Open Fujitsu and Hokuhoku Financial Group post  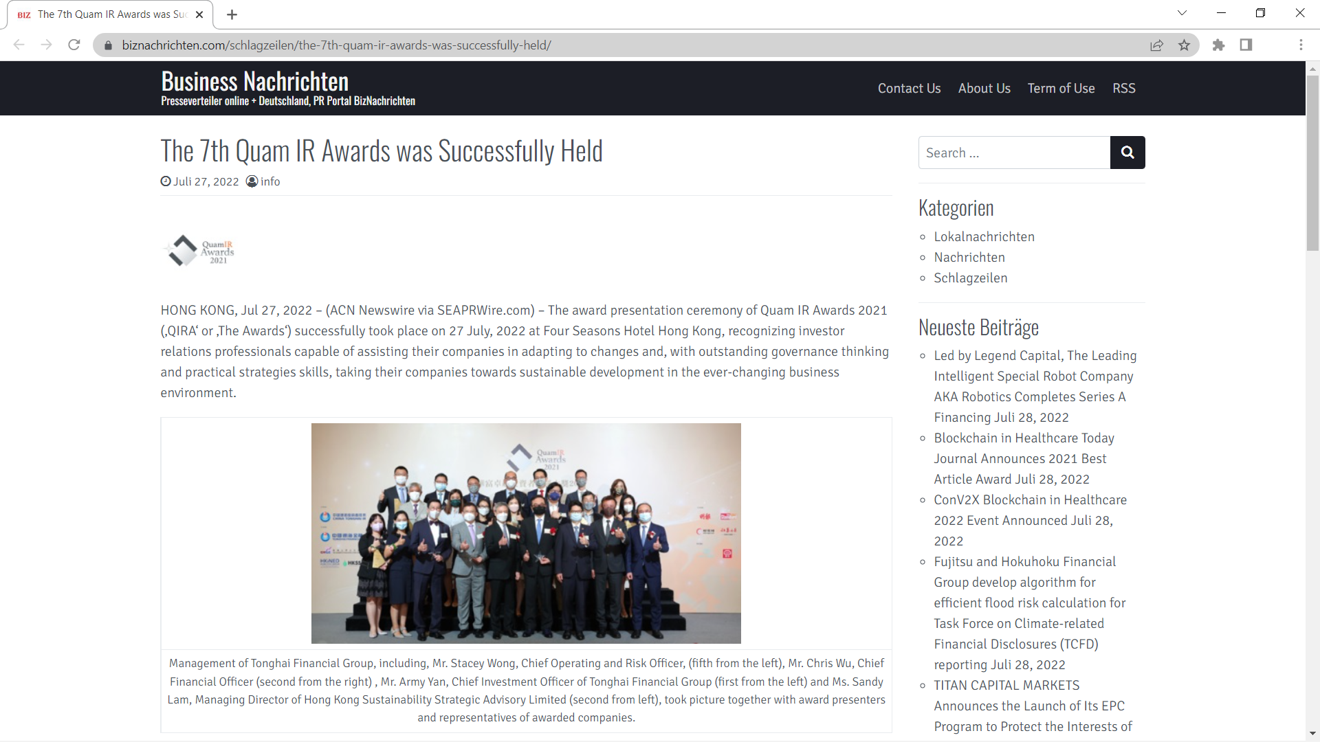coord(1030,613)
